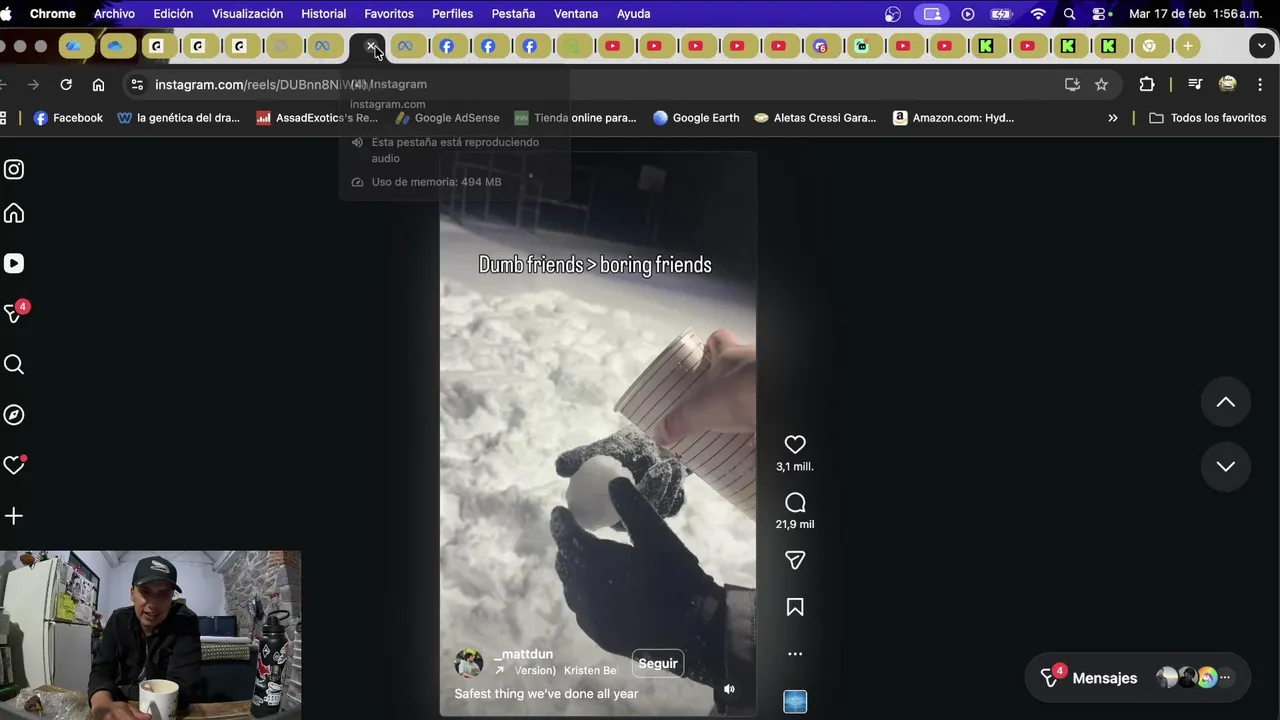Open Archivo menu

click(114, 14)
